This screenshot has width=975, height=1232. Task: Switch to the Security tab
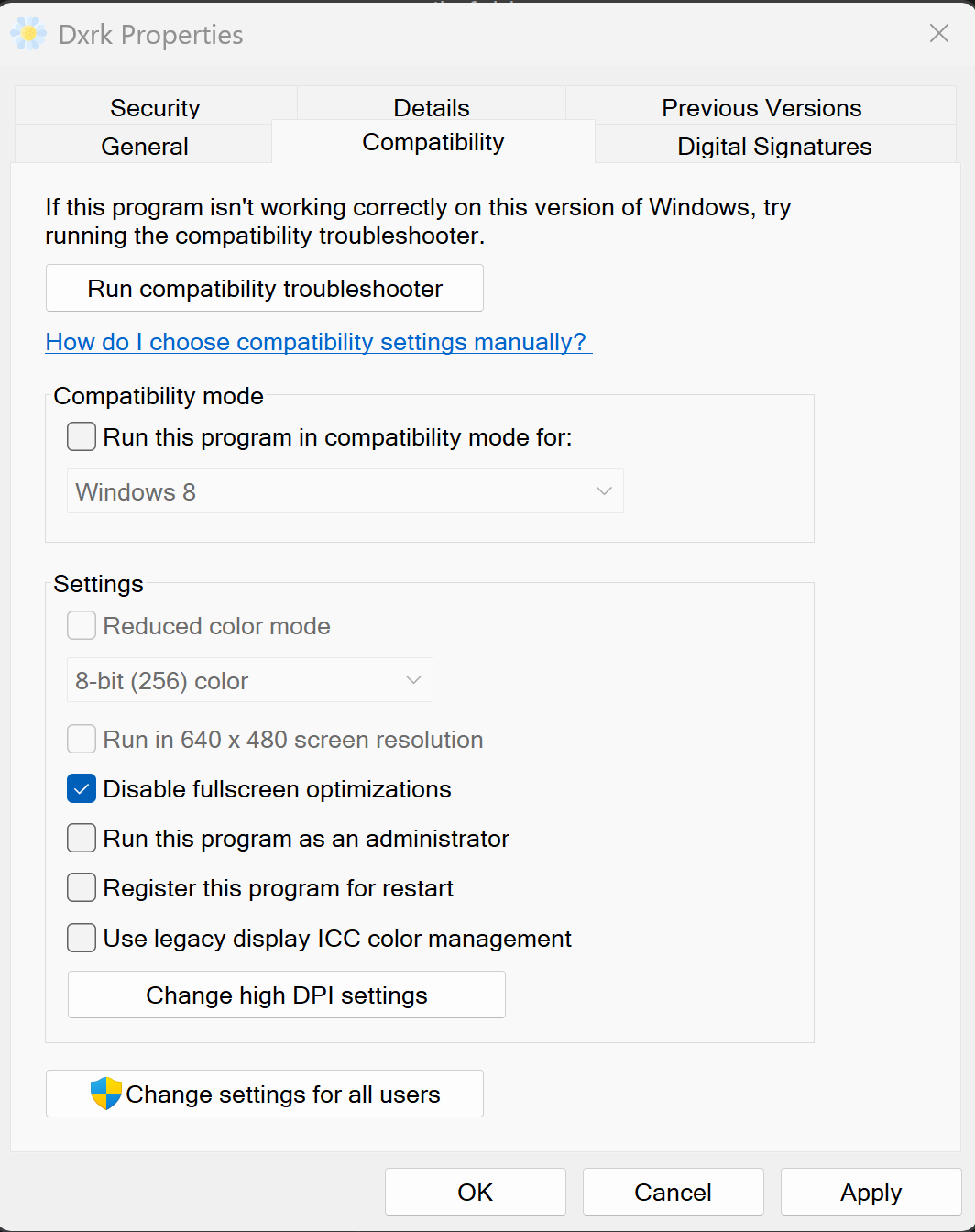[155, 107]
